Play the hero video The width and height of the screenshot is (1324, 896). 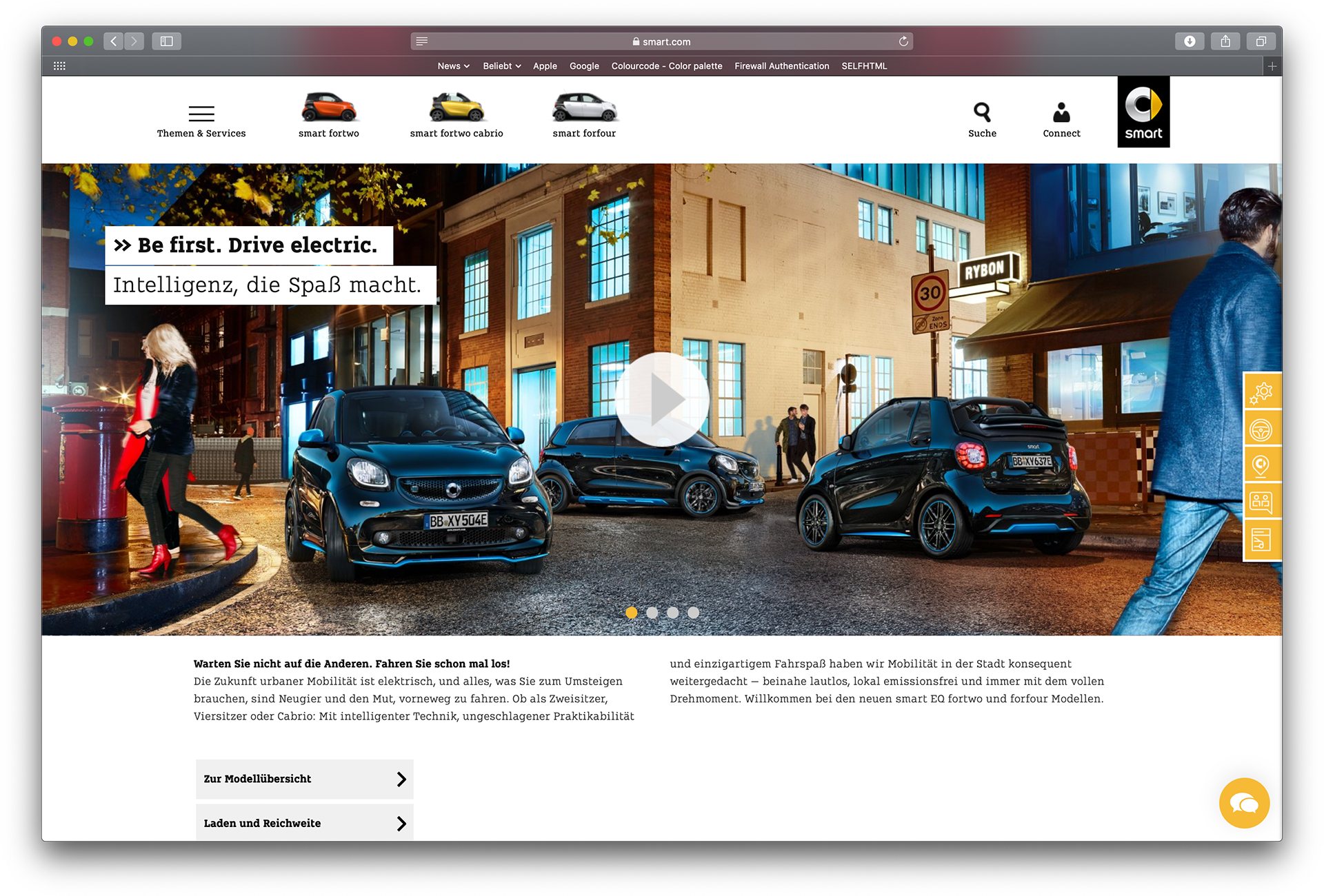coord(661,400)
